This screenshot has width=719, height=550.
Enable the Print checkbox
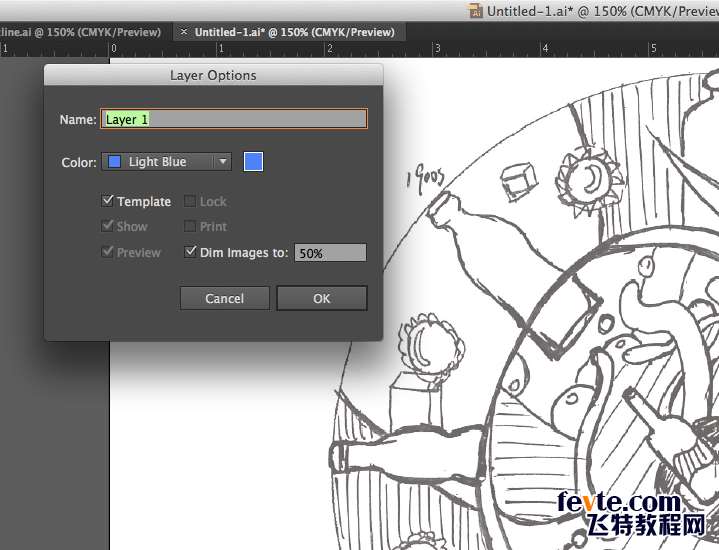click(190, 227)
